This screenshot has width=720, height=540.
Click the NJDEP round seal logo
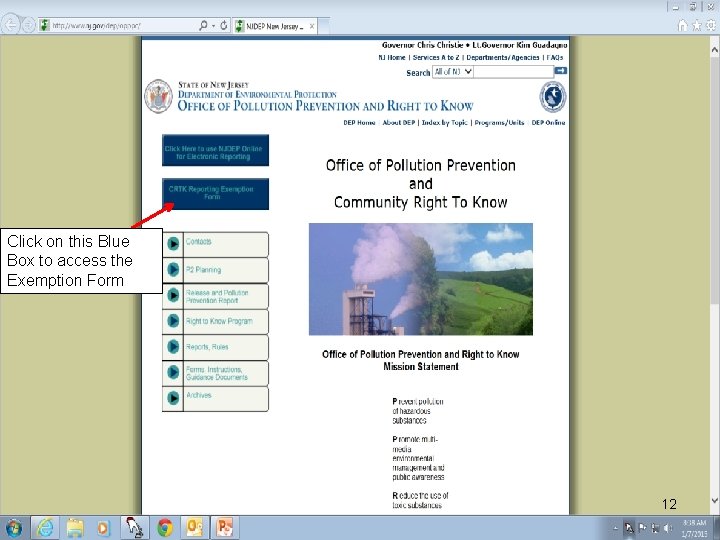[x=552, y=97]
